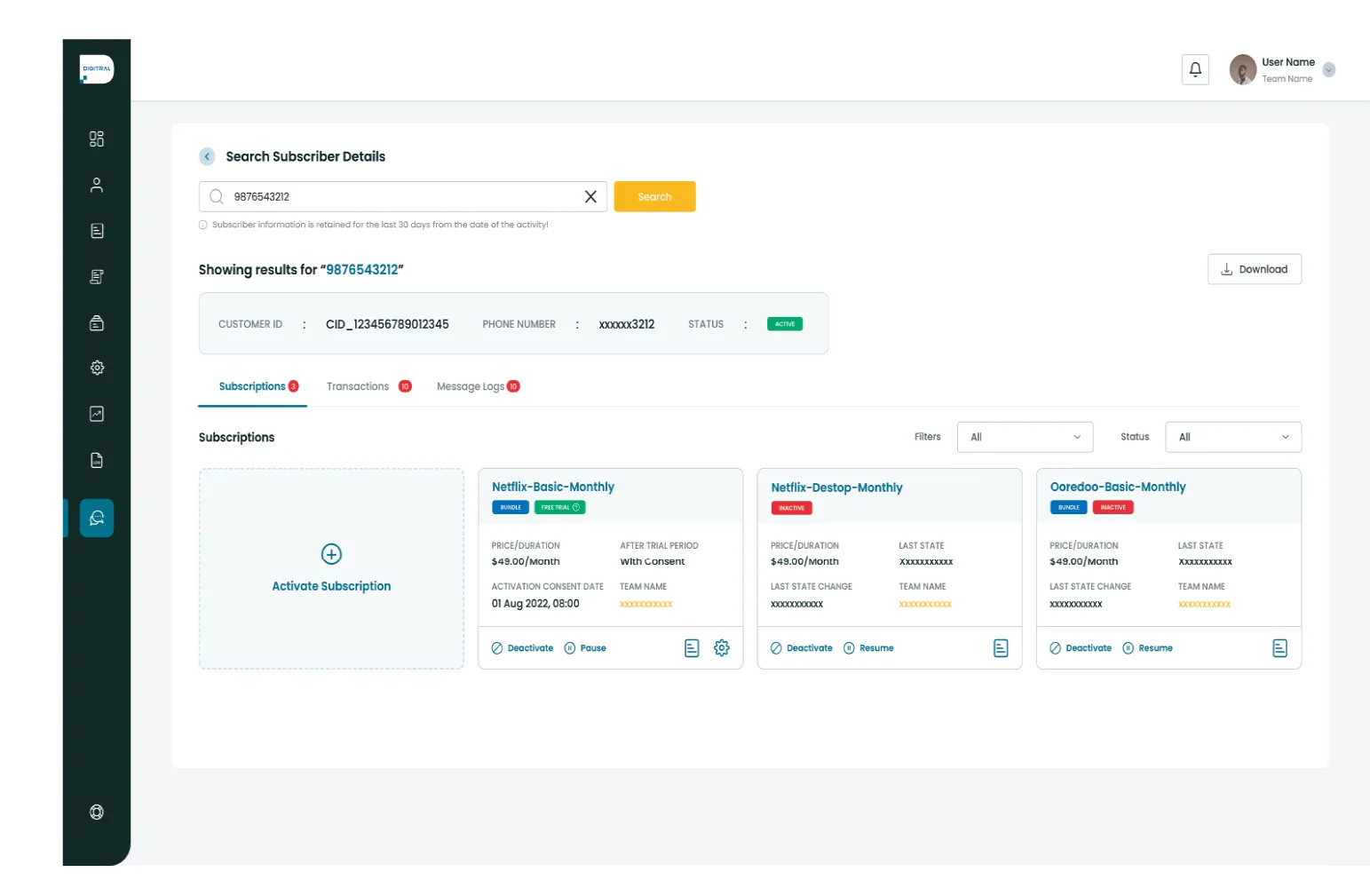
Task: Resume the Netflix-Destop-Monthly subscription
Action: click(x=868, y=648)
